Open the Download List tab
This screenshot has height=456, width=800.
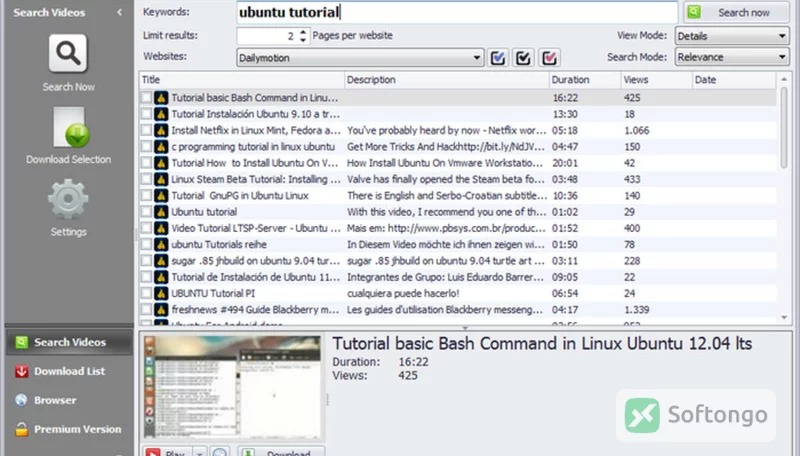(x=69, y=371)
